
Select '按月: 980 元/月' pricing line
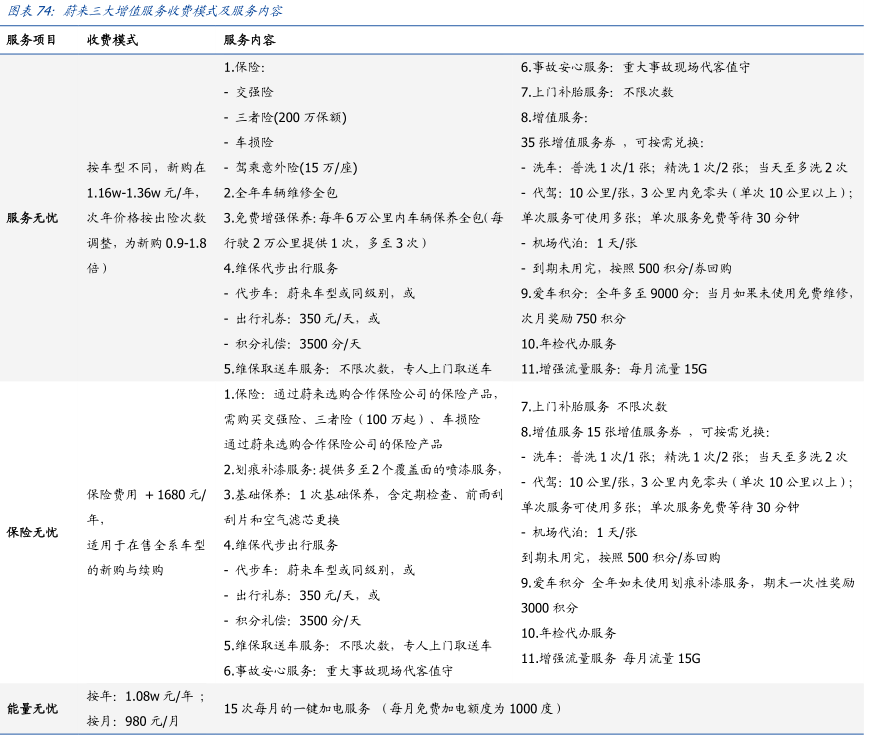(x=133, y=721)
